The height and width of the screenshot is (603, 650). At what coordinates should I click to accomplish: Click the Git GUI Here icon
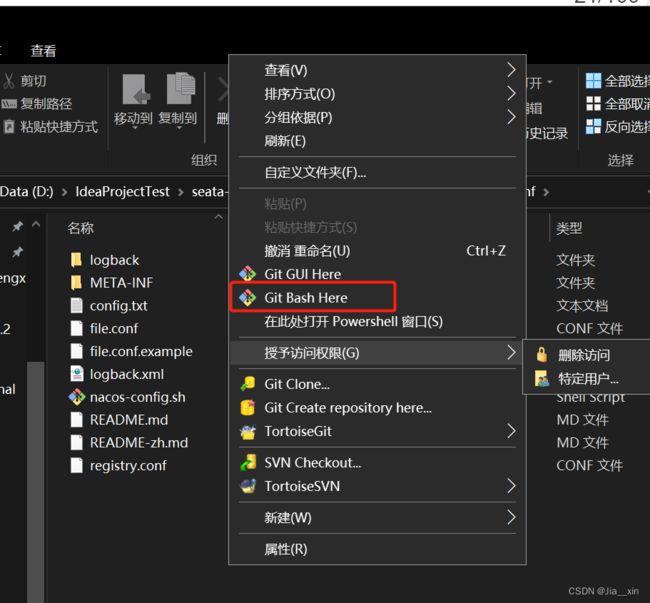point(247,274)
